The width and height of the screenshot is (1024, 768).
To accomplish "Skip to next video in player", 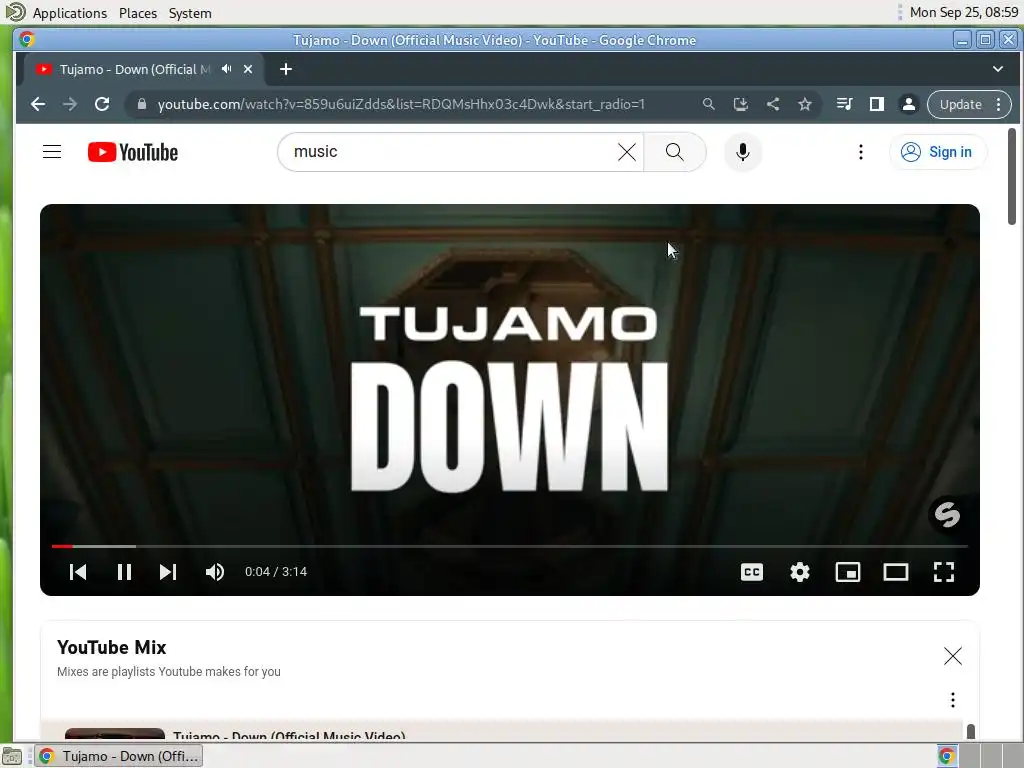I will [x=168, y=572].
